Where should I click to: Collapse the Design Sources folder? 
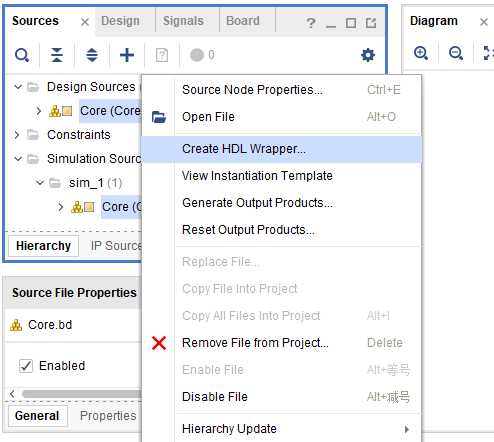click(18, 87)
